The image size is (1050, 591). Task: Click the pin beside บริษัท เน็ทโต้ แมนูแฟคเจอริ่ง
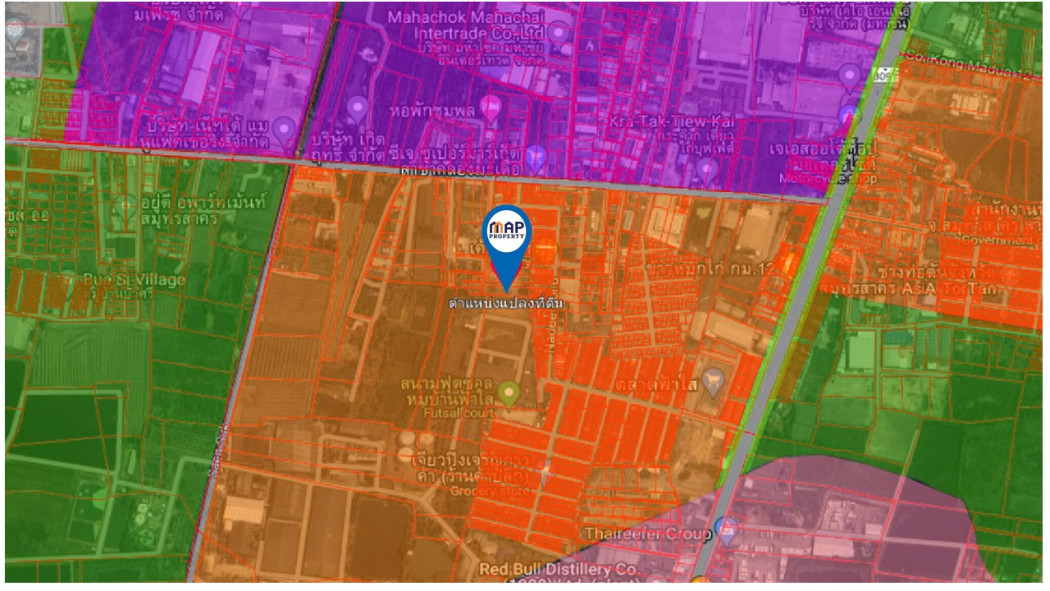(x=285, y=129)
